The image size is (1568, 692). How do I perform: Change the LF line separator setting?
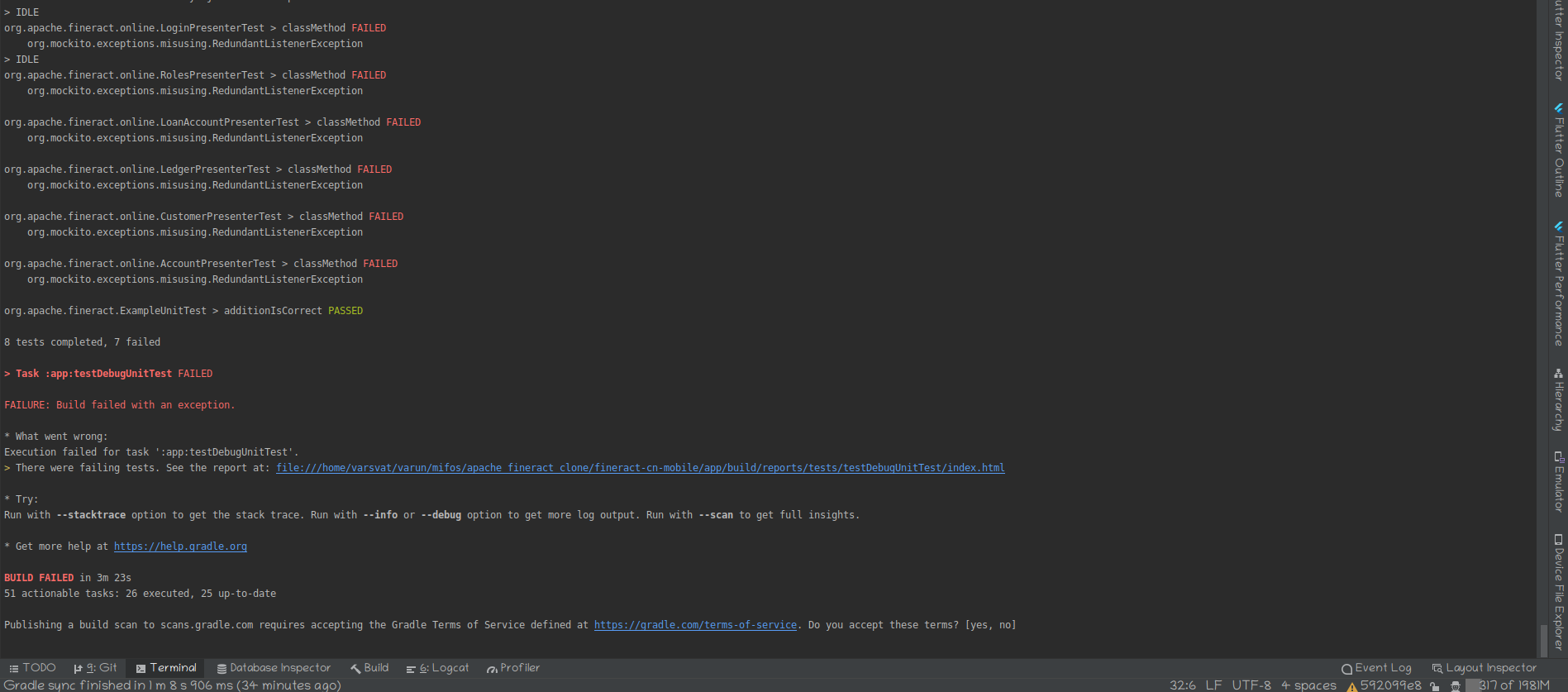pyautogui.click(x=1213, y=685)
